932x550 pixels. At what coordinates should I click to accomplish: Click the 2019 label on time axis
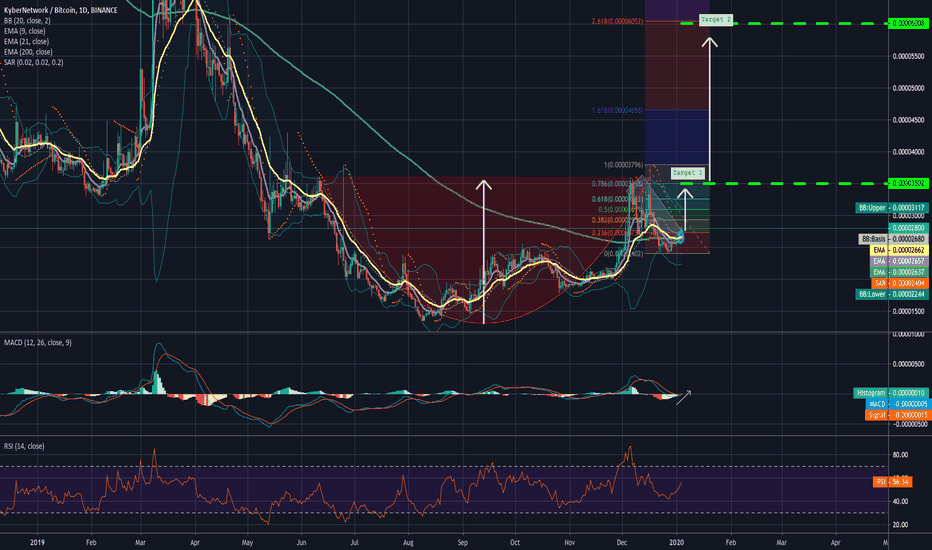[37, 542]
